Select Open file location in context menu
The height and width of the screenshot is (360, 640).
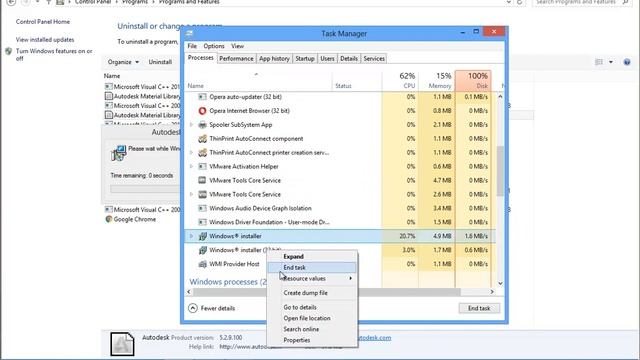[312, 318]
